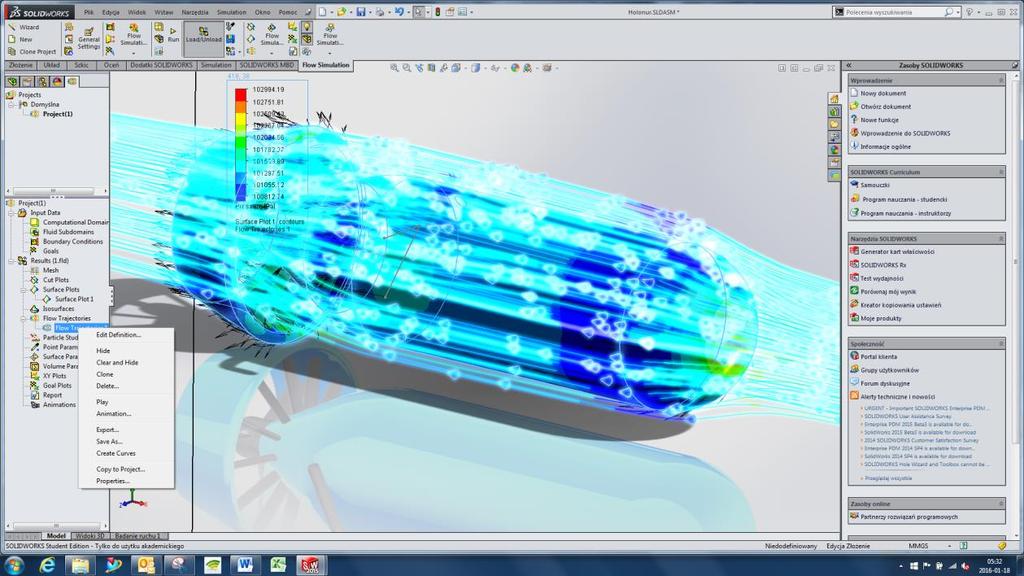Select Surface Plot 1 tree item
Viewport: 1024px width, 576px height.
click(x=74, y=299)
